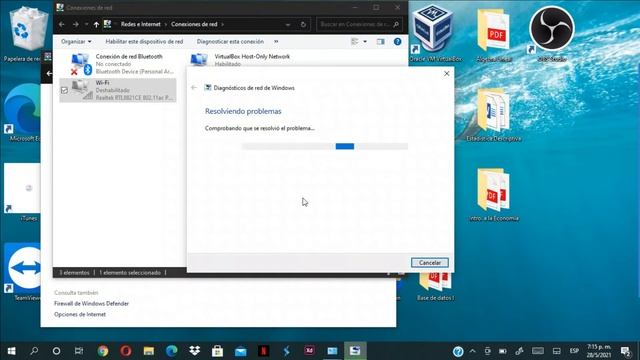Click Diagnosticar esta conexión
This screenshot has width=640, height=360.
coord(230,42)
